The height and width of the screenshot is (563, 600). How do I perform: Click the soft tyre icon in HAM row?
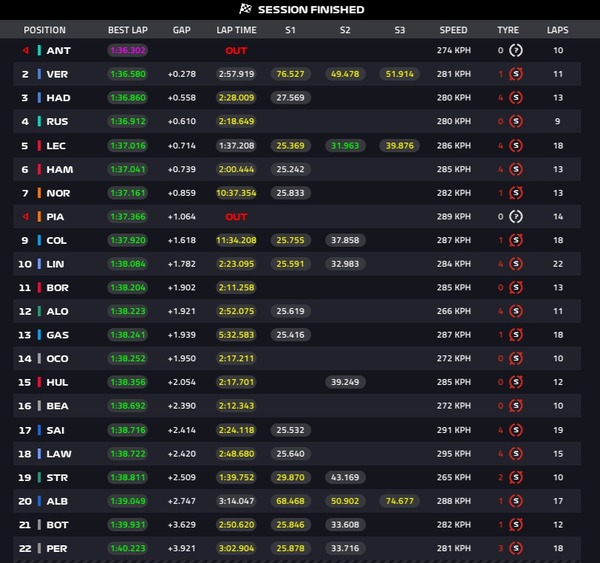point(515,169)
